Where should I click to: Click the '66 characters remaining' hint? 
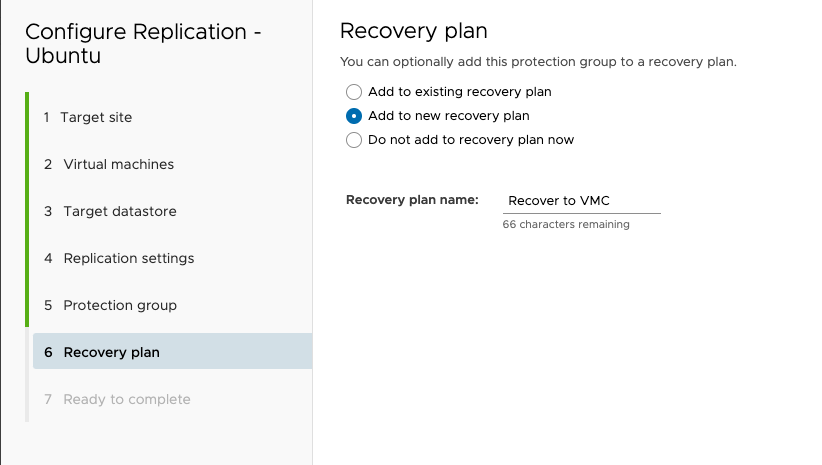566,225
